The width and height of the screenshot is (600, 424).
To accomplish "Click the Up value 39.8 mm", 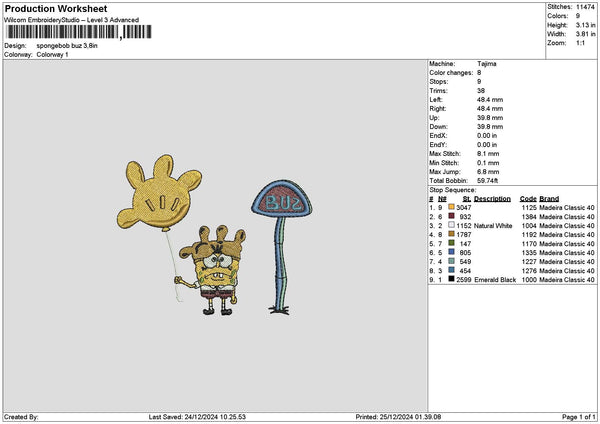I will coord(490,118).
